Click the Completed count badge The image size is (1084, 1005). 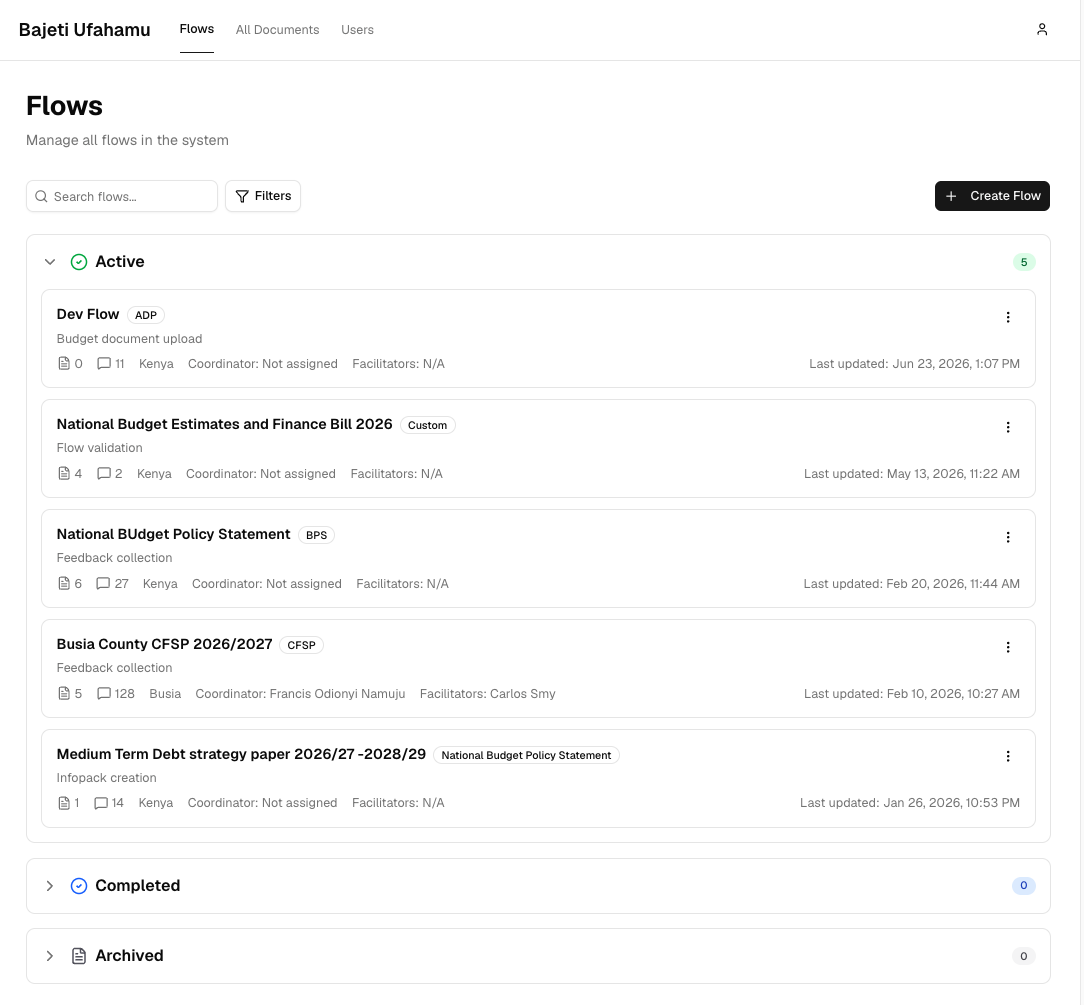[x=1024, y=885]
